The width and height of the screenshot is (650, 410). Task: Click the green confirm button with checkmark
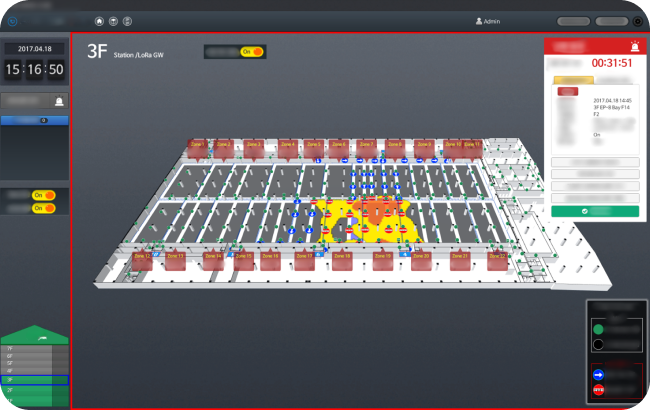(x=594, y=211)
